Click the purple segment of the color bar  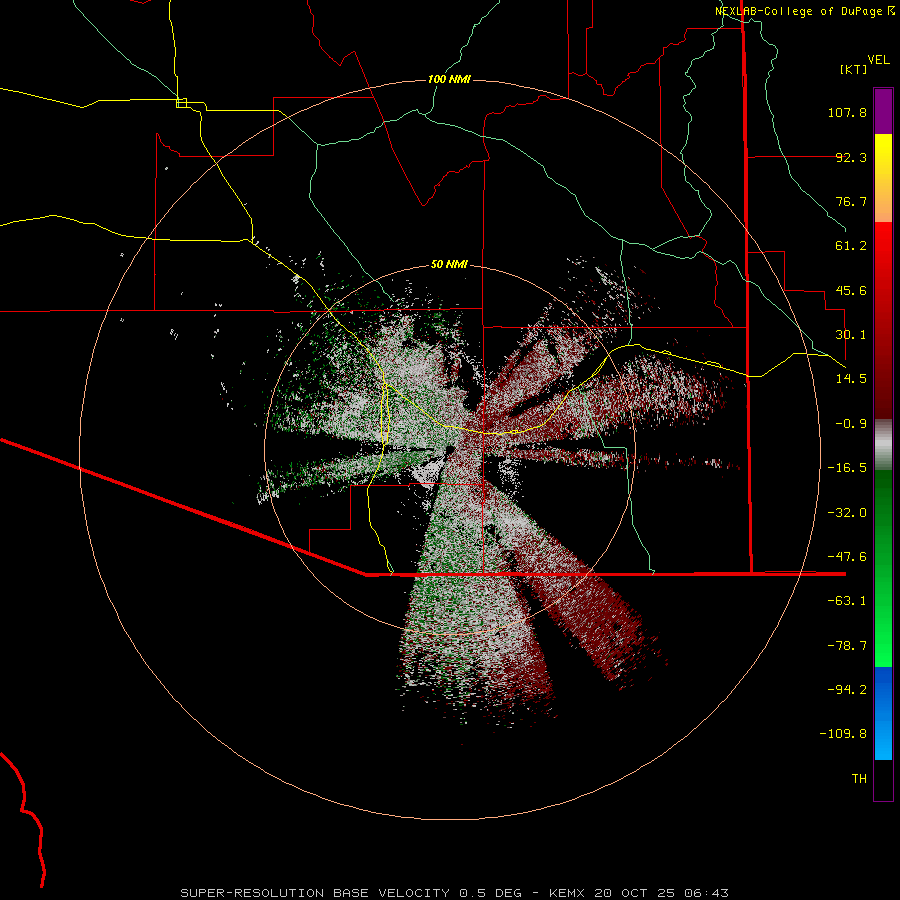coord(883,111)
